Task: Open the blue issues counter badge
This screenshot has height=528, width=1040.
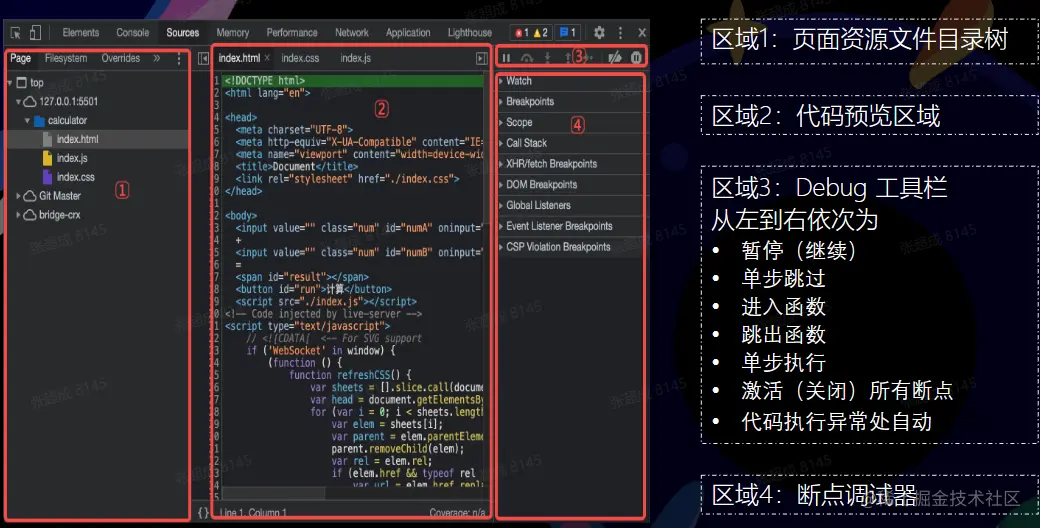Action: tap(567, 33)
